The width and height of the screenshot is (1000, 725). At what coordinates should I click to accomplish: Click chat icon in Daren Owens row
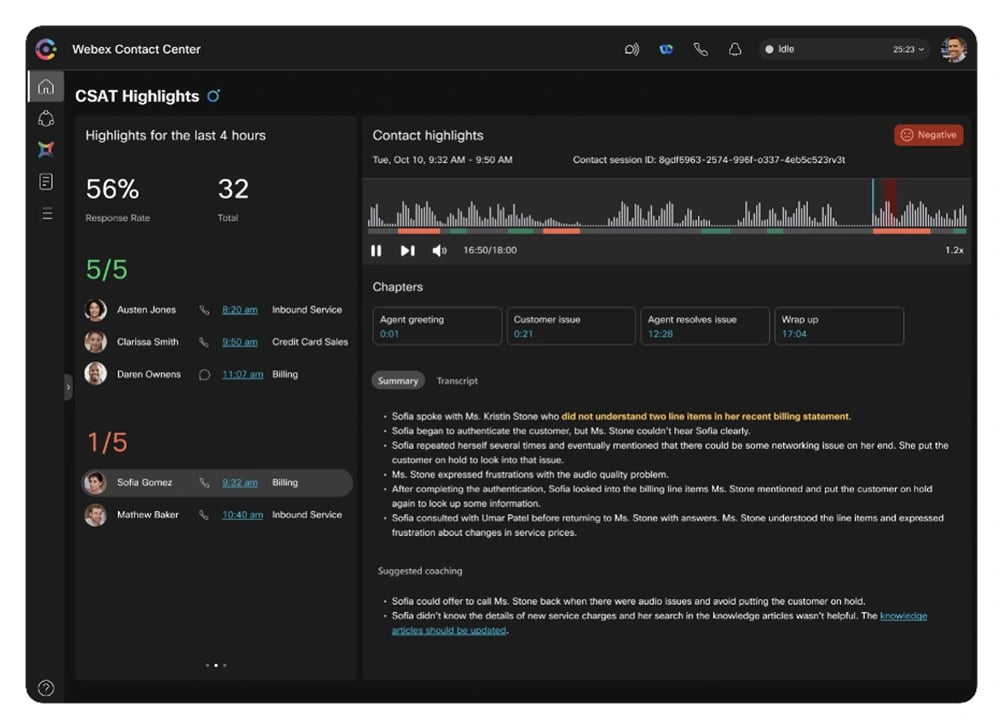coord(204,374)
